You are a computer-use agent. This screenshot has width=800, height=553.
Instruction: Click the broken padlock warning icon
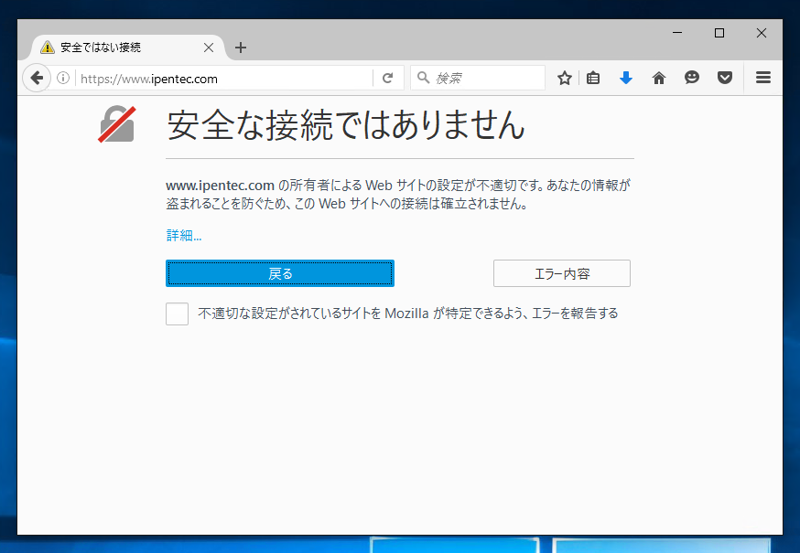point(117,124)
